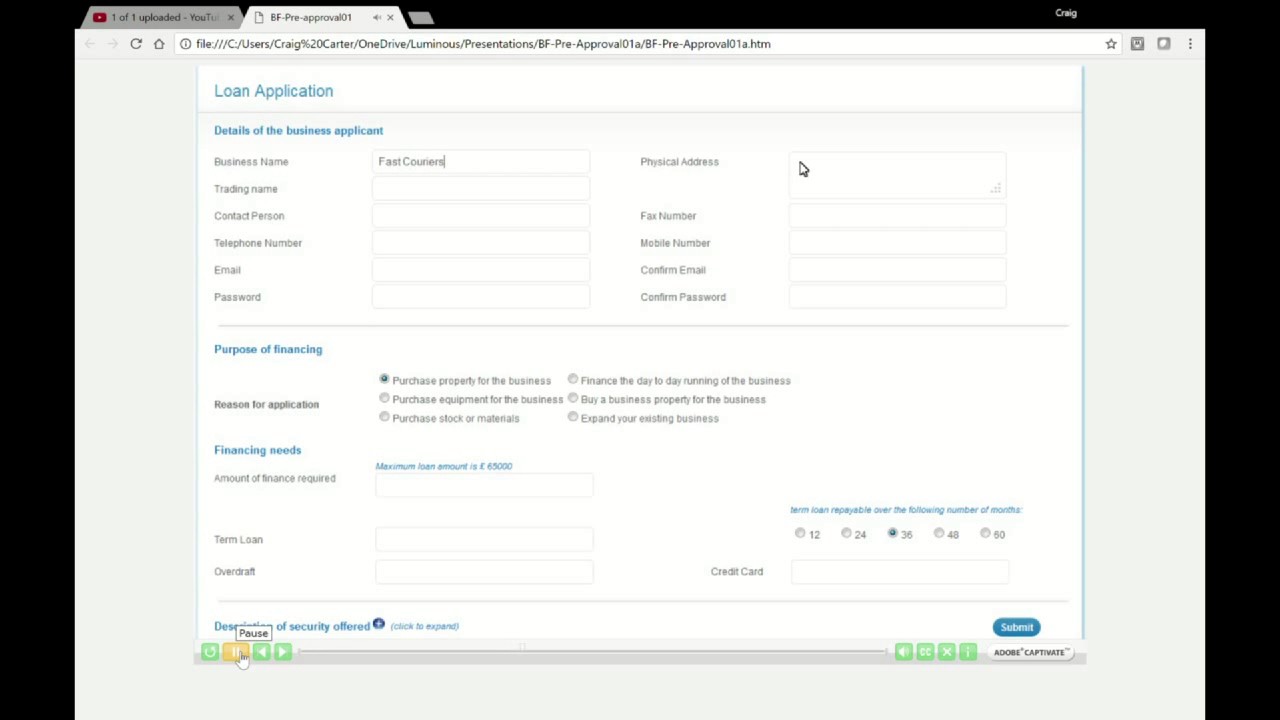Toggle closed captions CC button
This screenshot has height=720, width=1280.
[925, 652]
